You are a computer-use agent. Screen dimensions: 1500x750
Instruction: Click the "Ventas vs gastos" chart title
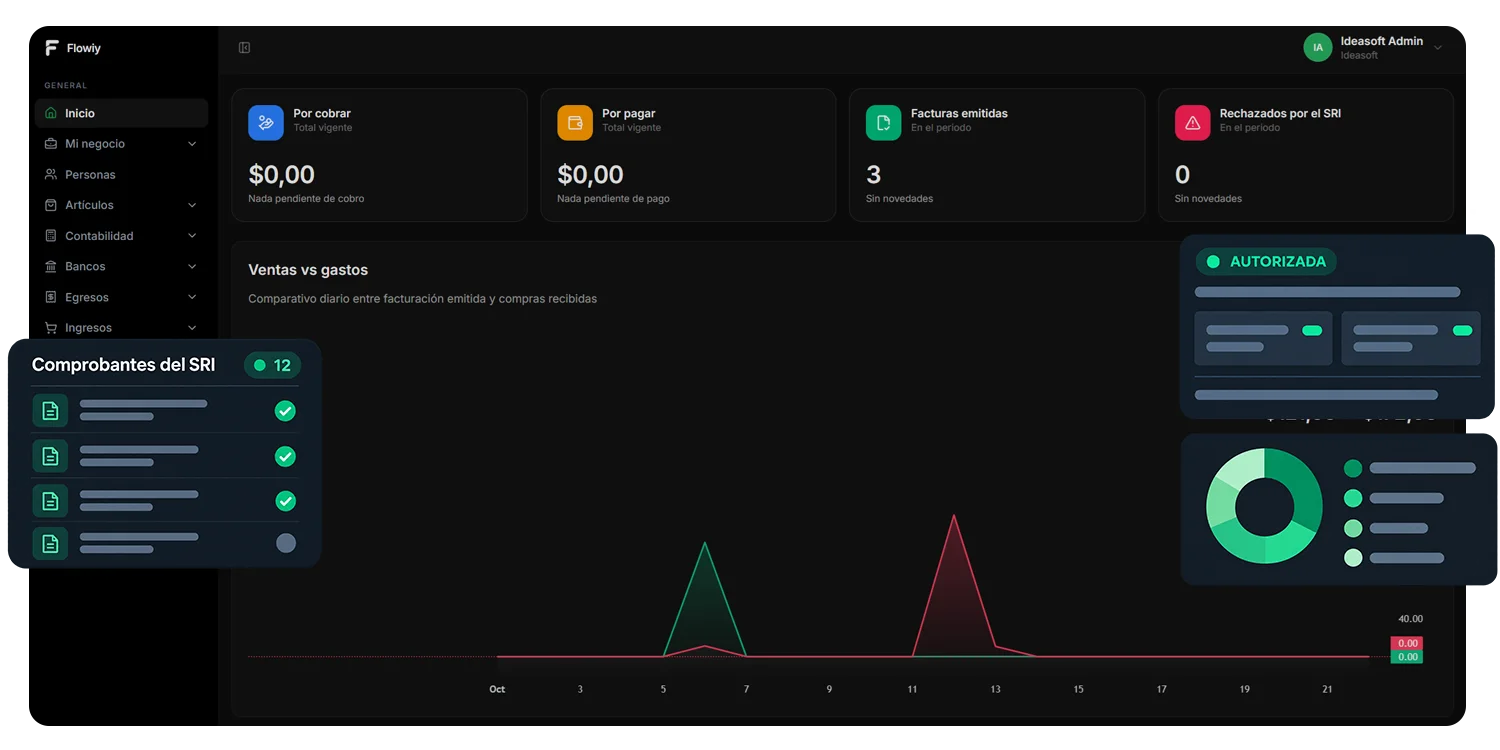pos(308,270)
